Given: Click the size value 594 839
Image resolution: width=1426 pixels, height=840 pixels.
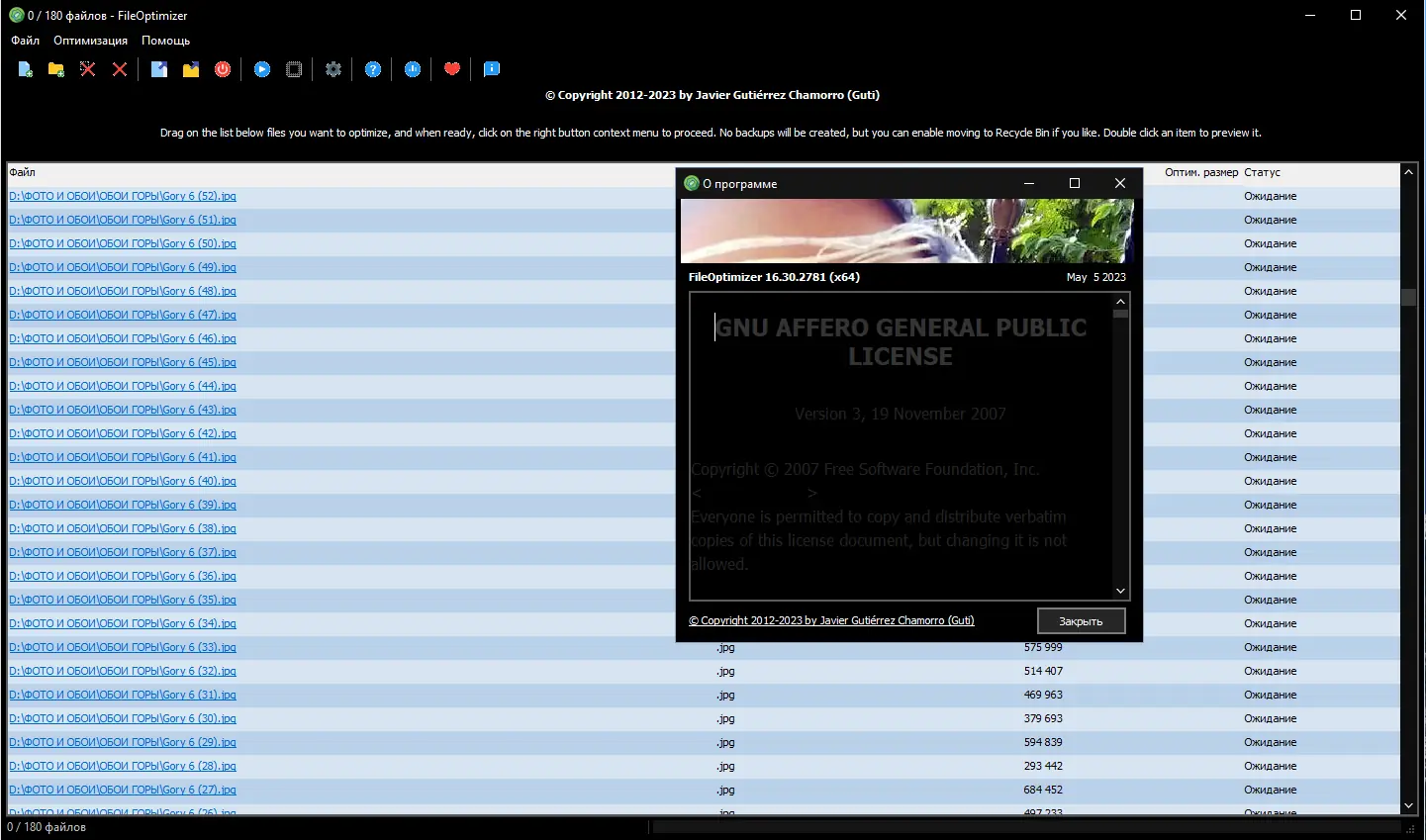Looking at the screenshot, I should click(1043, 742).
